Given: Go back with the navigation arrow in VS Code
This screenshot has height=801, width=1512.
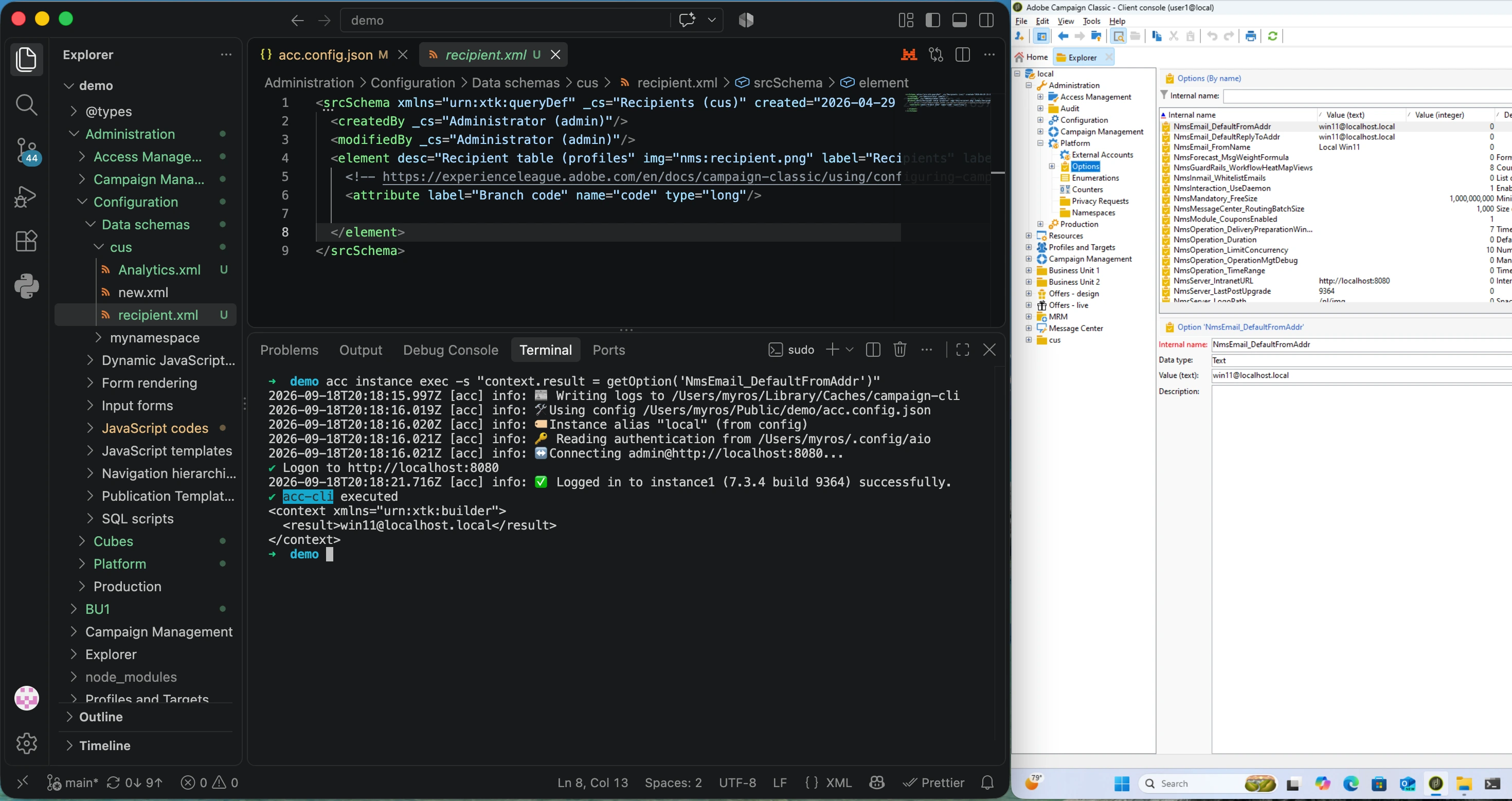Looking at the screenshot, I should point(298,21).
